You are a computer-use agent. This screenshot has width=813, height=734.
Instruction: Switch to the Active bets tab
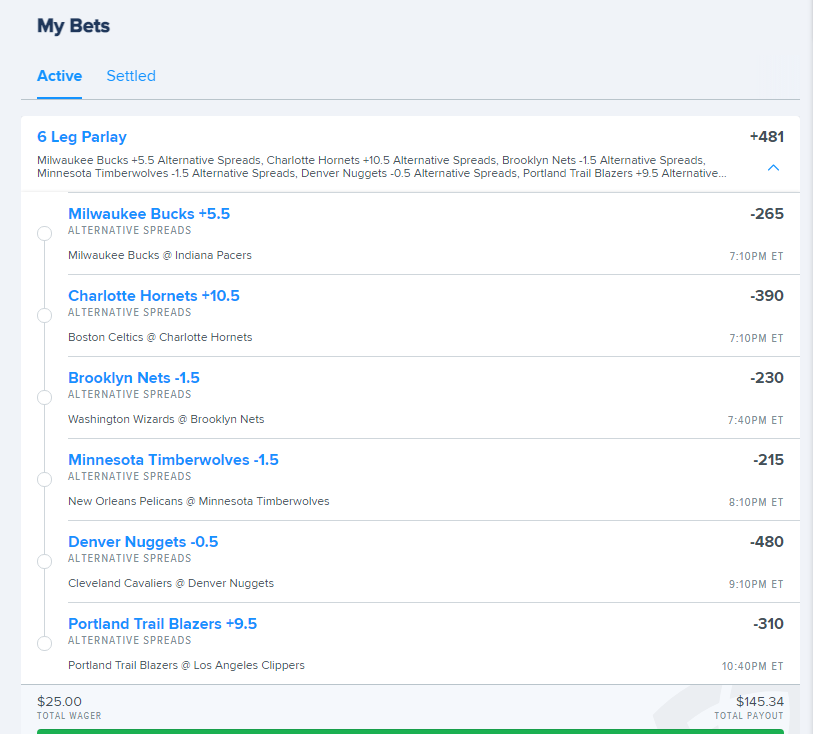coord(59,76)
